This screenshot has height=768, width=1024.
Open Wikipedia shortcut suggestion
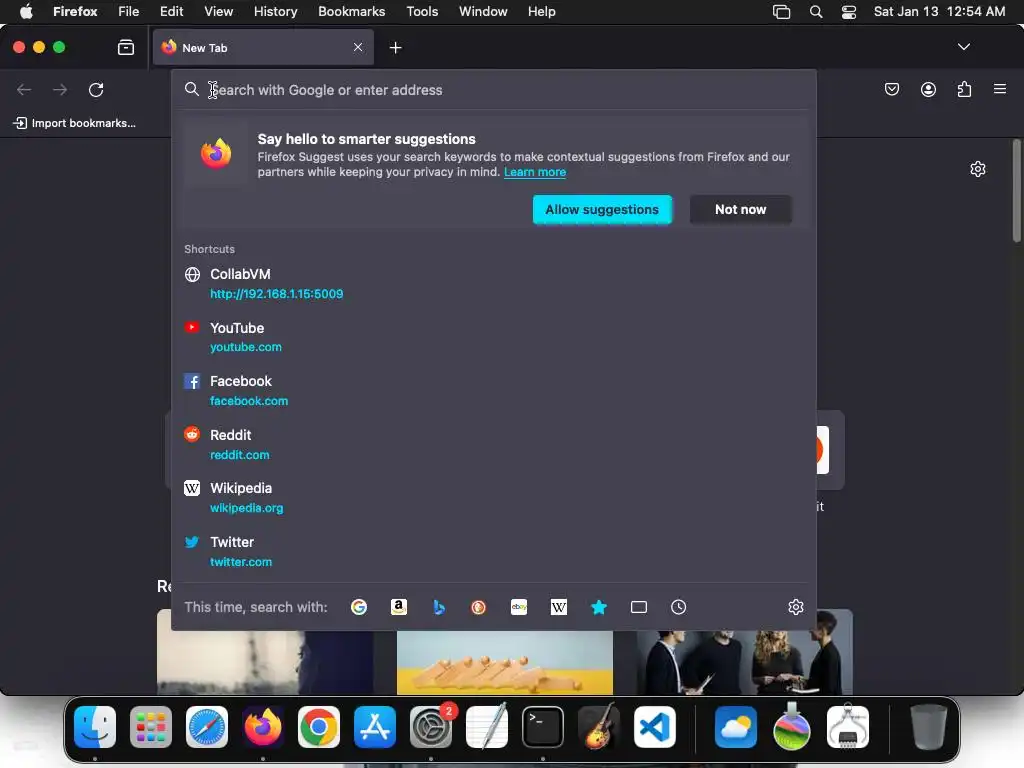494,498
